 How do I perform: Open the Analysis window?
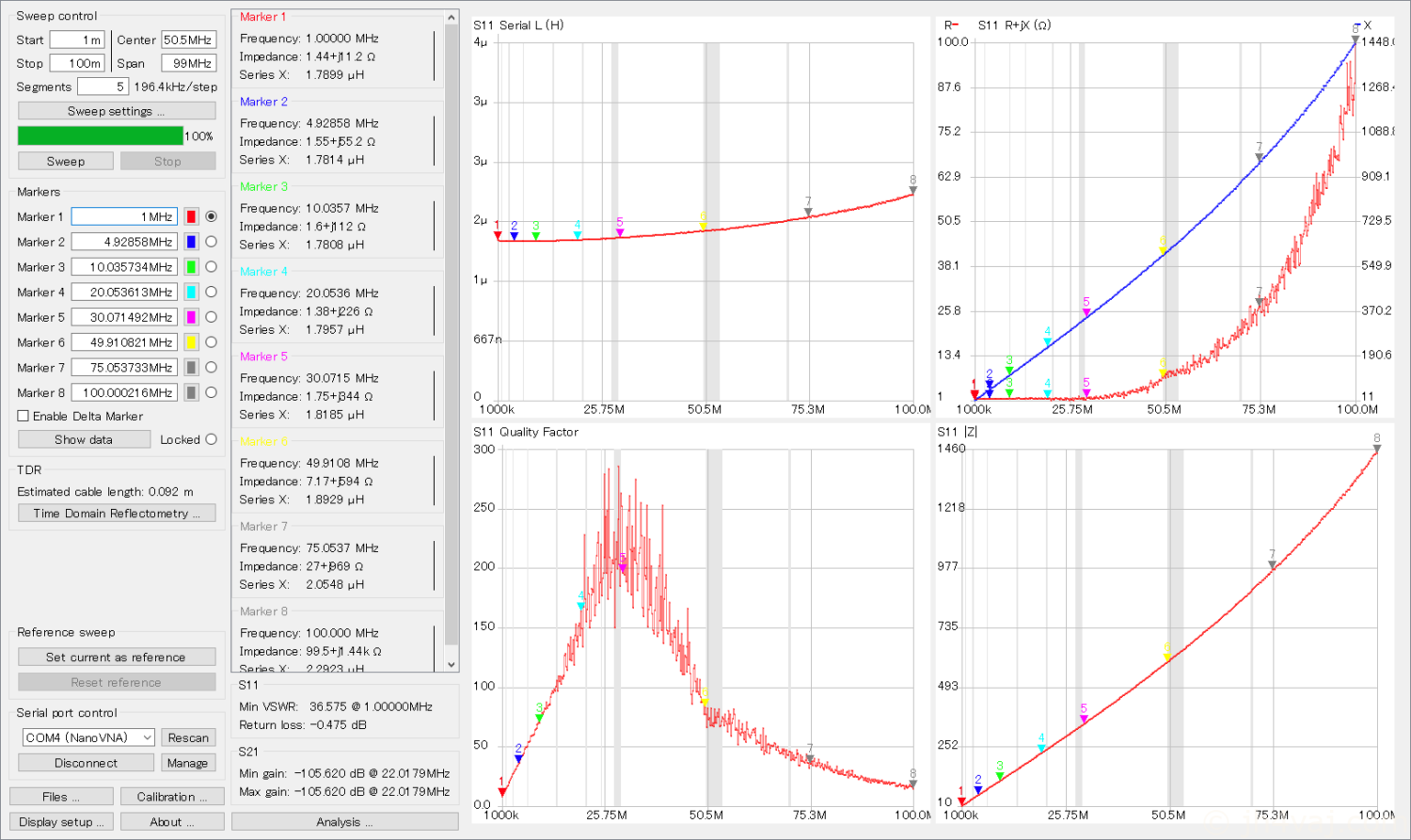click(x=344, y=821)
